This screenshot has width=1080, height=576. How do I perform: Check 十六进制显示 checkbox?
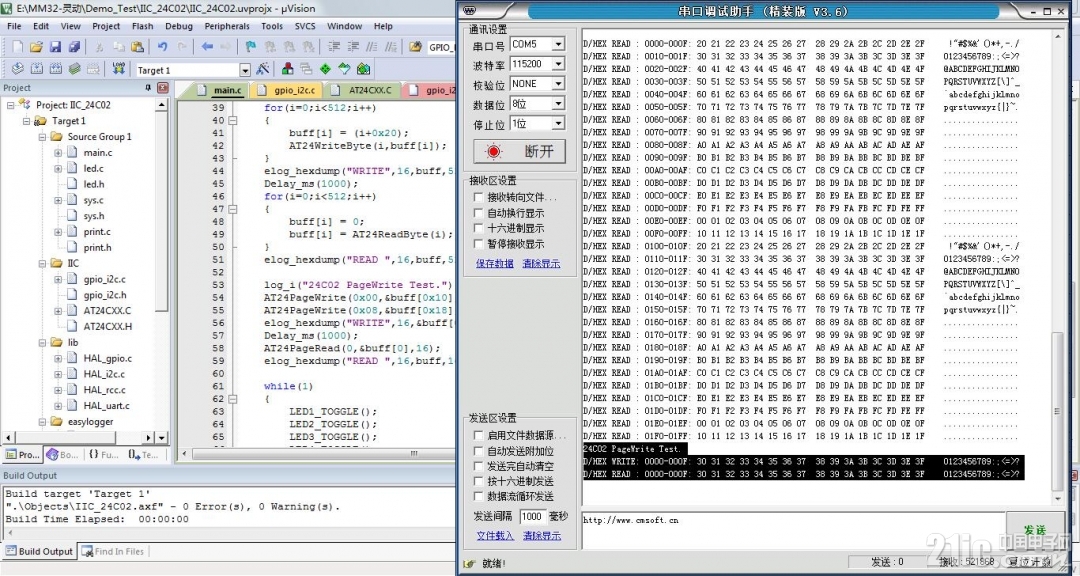pos(478,228)
